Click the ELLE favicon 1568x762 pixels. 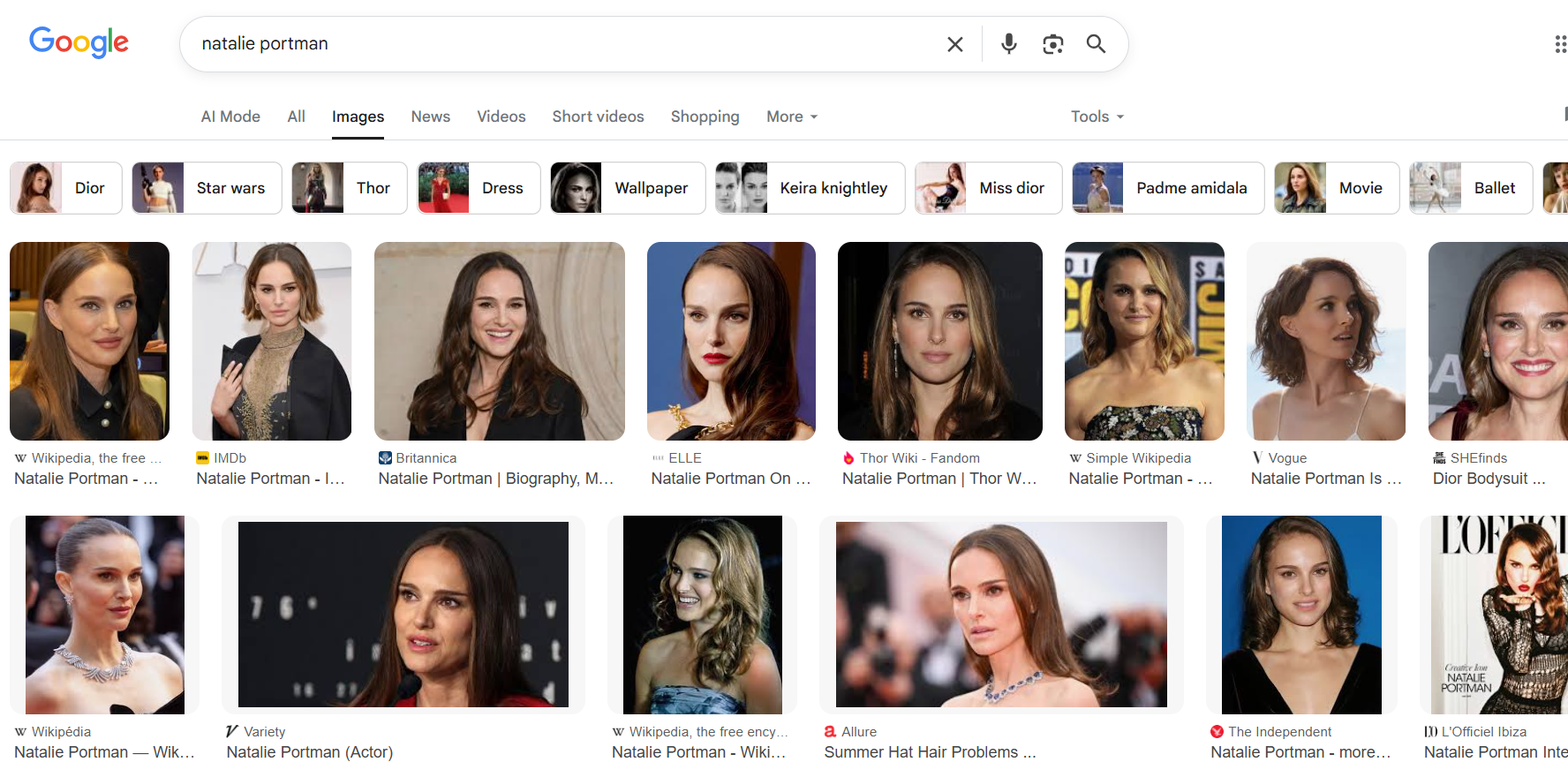658,458
